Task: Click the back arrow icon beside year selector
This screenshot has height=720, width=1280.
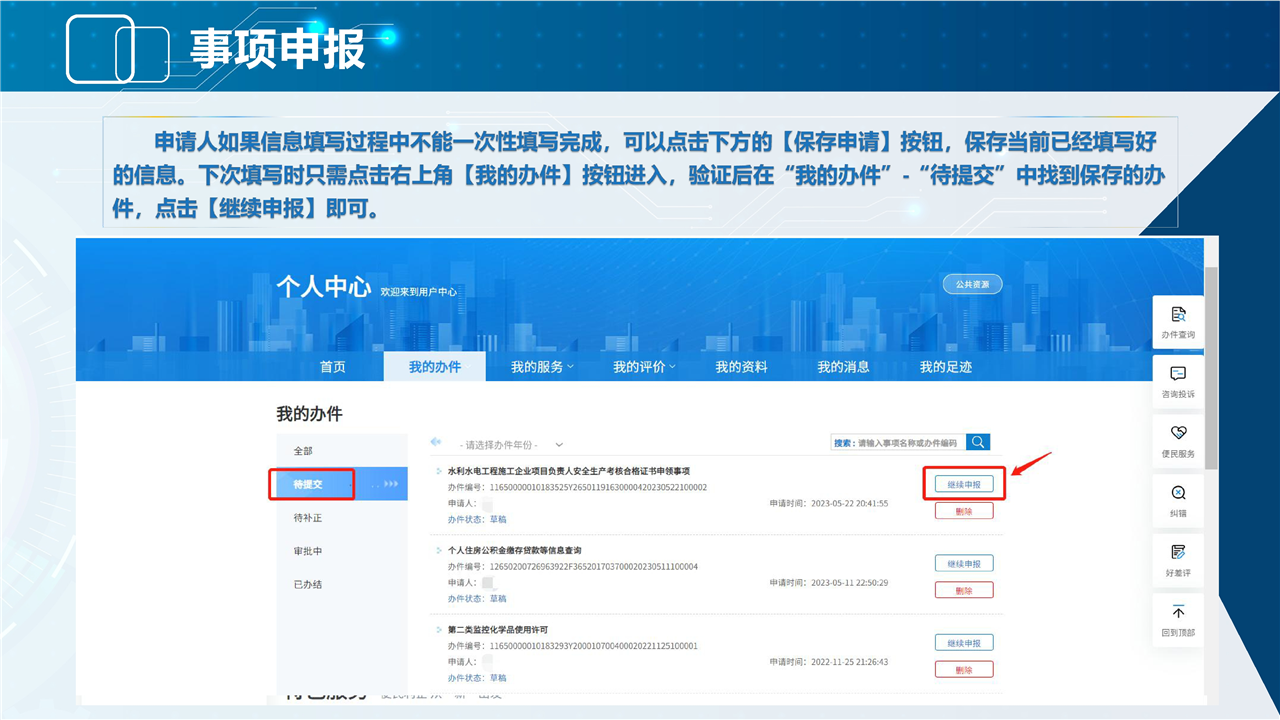Action: click(x=436, y=442)
